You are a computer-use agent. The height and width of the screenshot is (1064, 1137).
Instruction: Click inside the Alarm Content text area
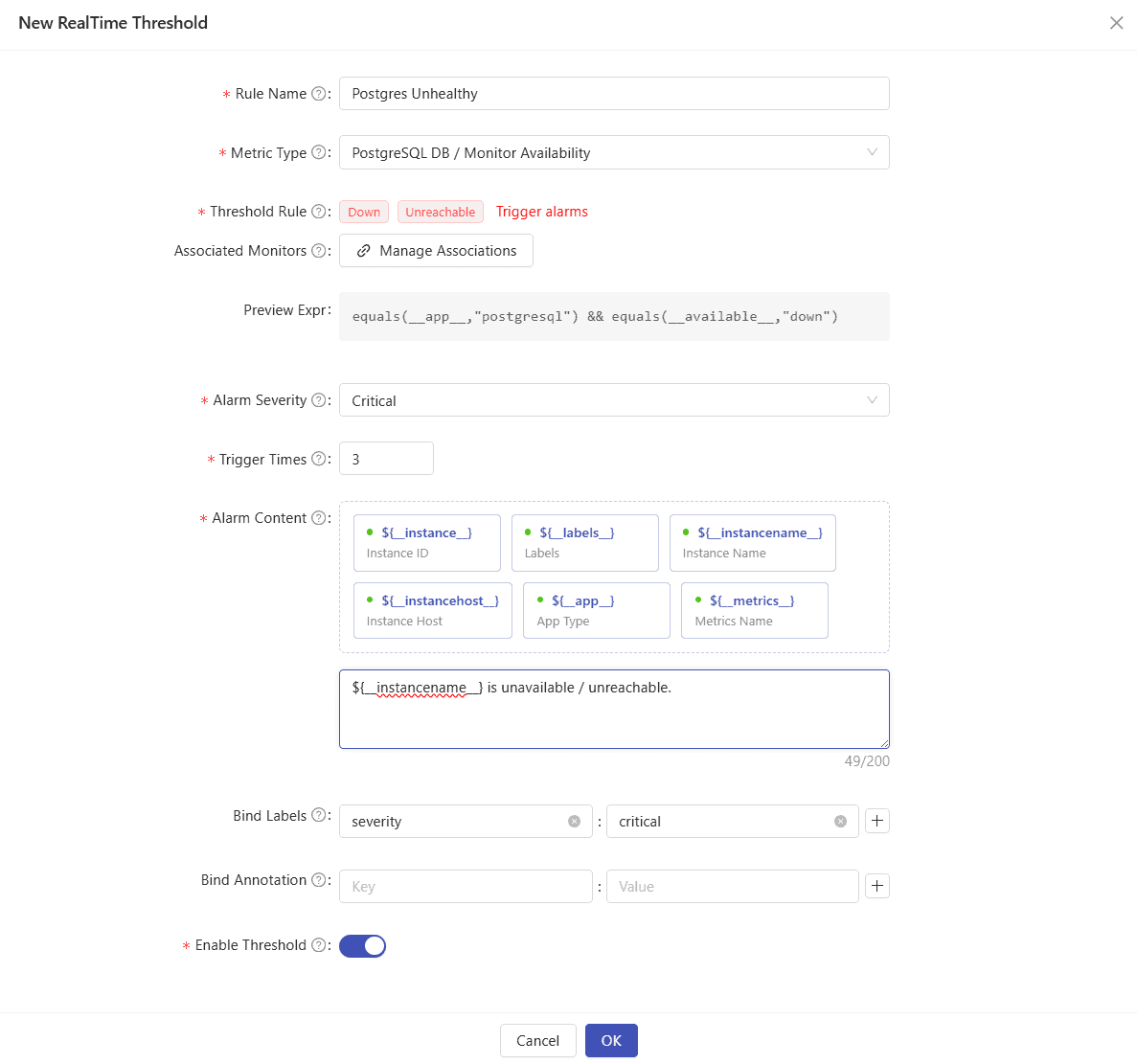(614, 709)
